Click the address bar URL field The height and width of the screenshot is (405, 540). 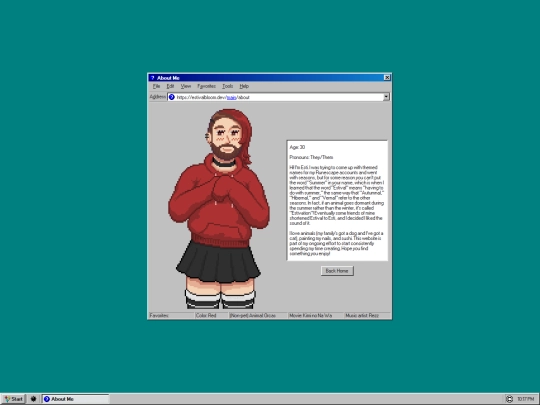[x=278, y=97]
